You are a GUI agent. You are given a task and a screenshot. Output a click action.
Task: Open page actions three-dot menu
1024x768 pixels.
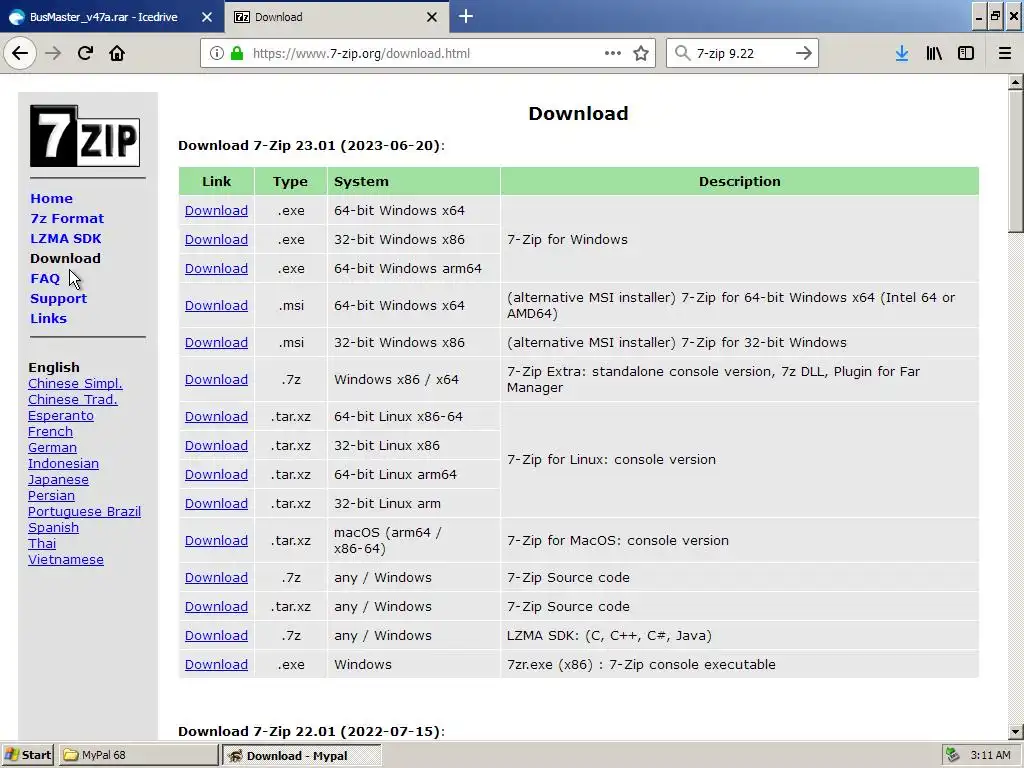pos(613,53)
